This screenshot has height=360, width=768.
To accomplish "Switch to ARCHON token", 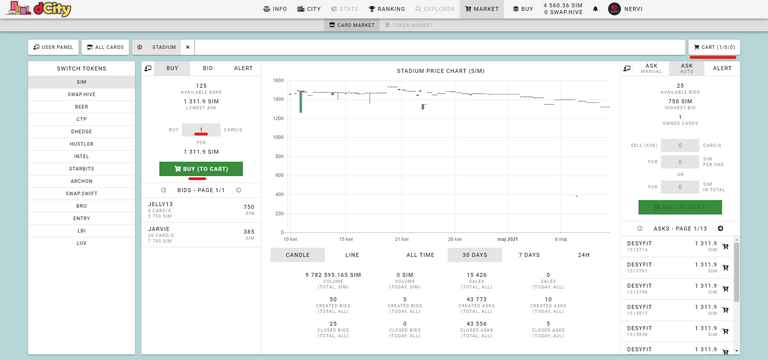I will [x=81, y=181].
